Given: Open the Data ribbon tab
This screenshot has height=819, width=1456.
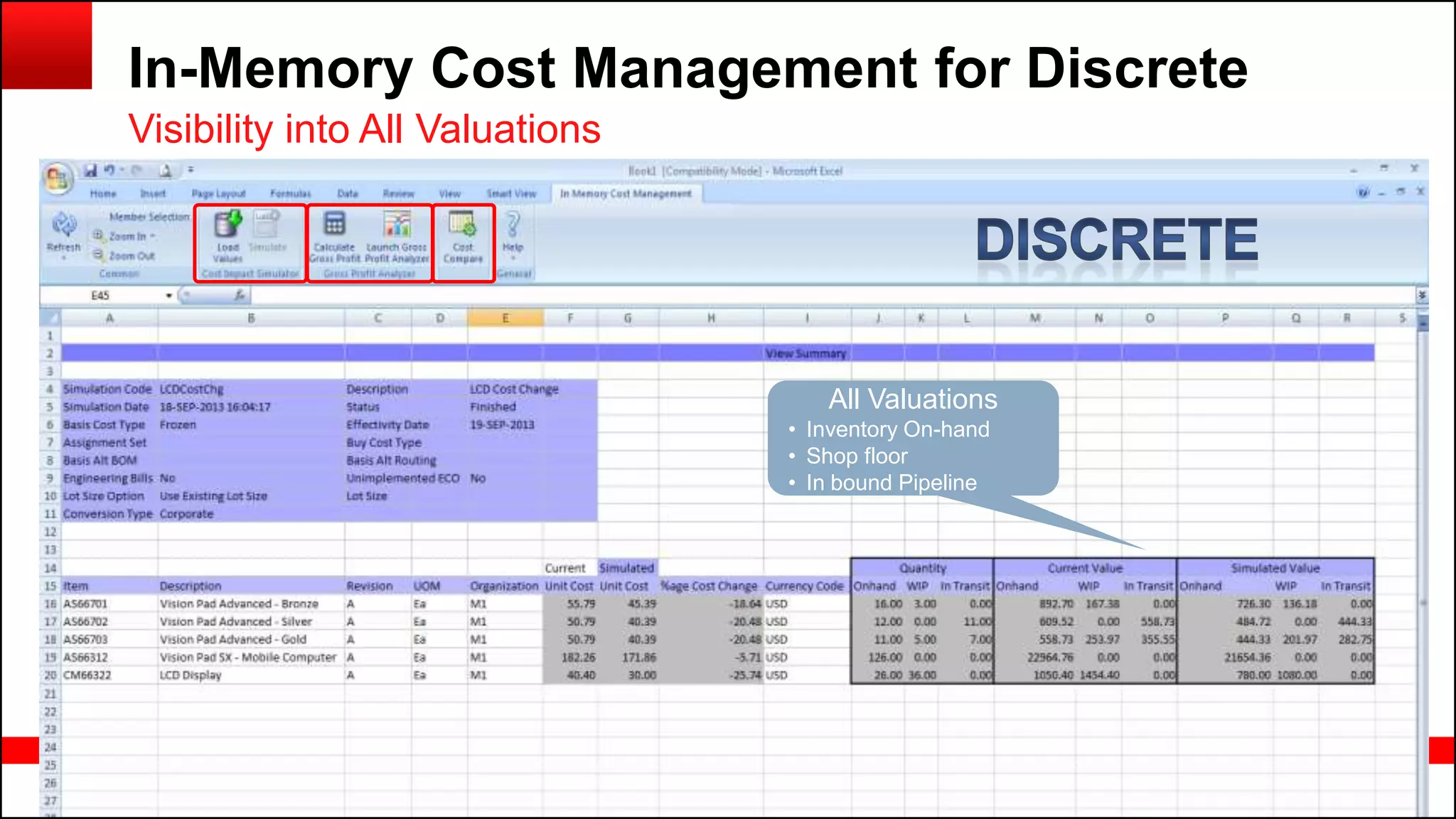Looking at the screenshot, I should [x=348, y=193].
